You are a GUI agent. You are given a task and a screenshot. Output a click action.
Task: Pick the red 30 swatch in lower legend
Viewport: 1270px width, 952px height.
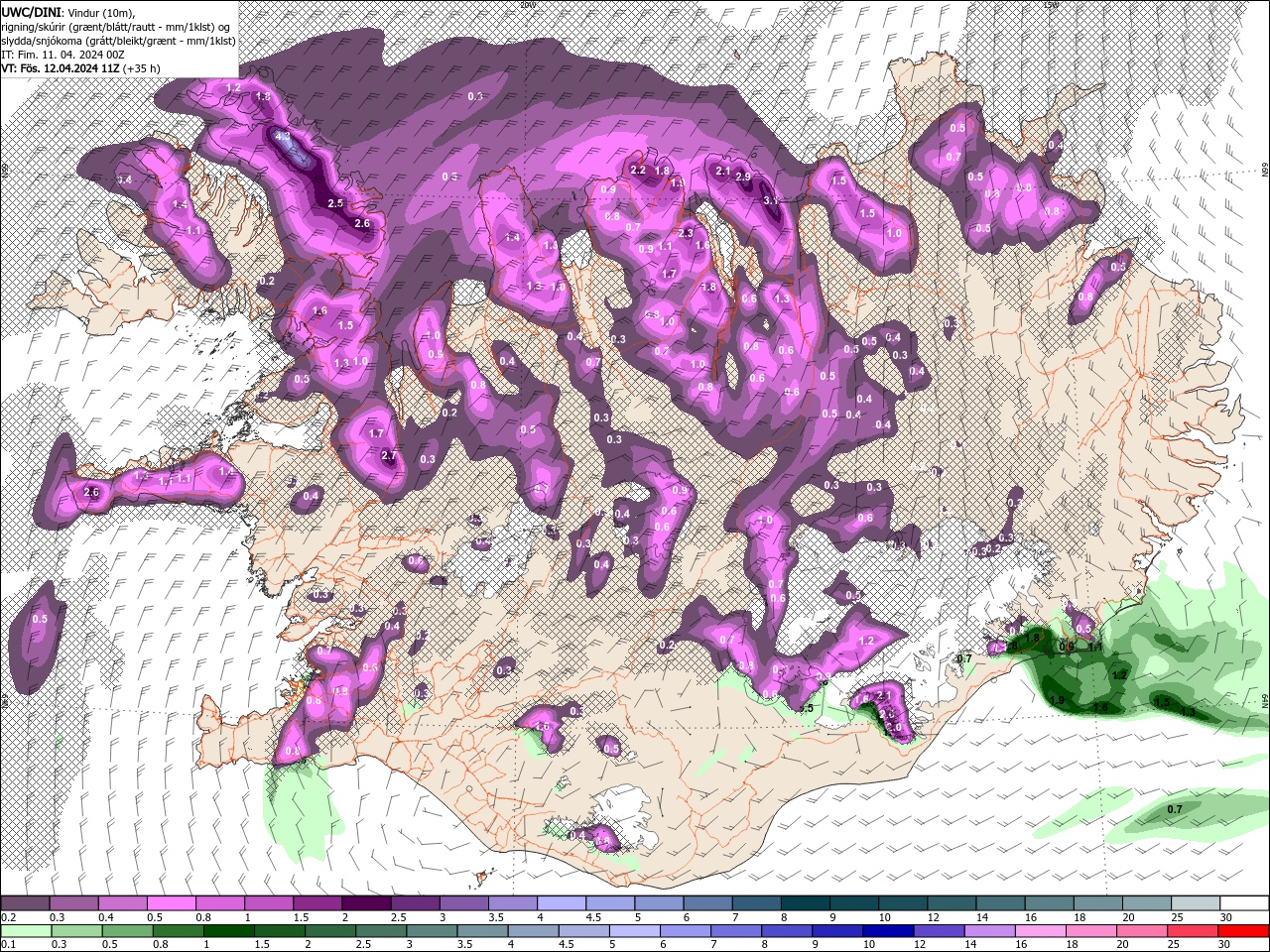[1243, 931]
